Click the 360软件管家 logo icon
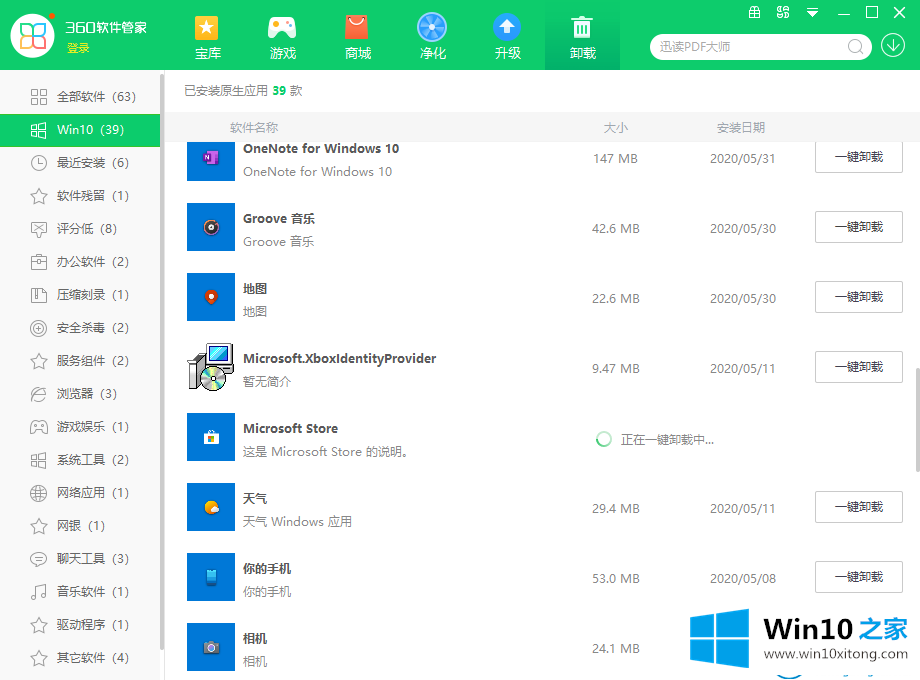920x680 pixels. point(33,36)
